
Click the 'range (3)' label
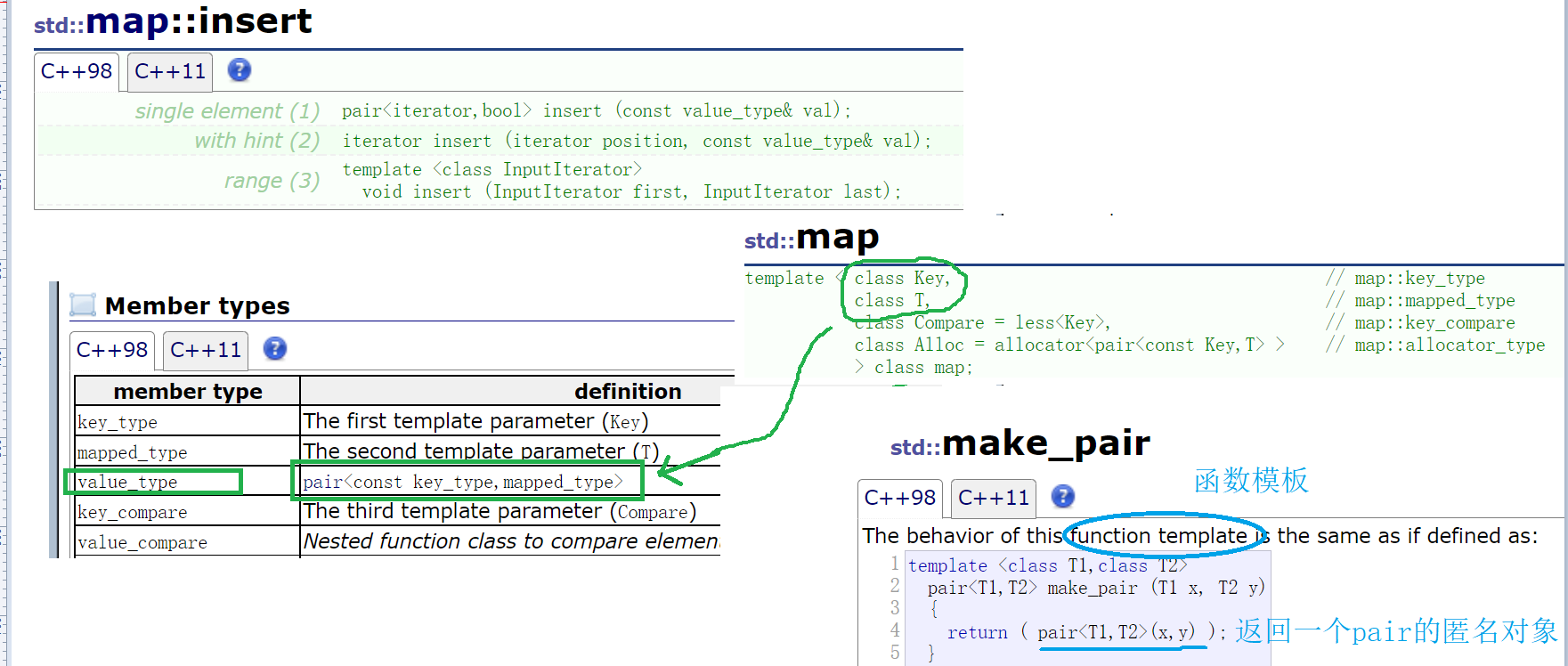point(272,181)
